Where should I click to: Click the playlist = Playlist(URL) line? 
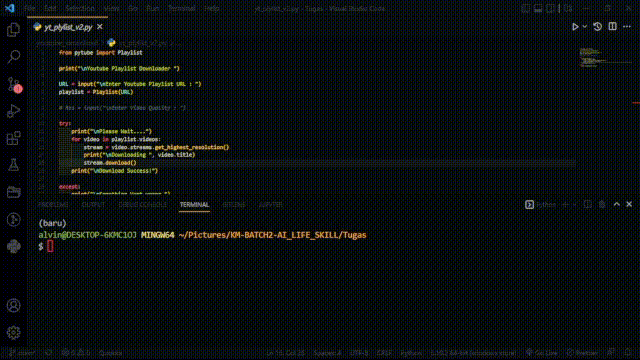click(96, 92)
